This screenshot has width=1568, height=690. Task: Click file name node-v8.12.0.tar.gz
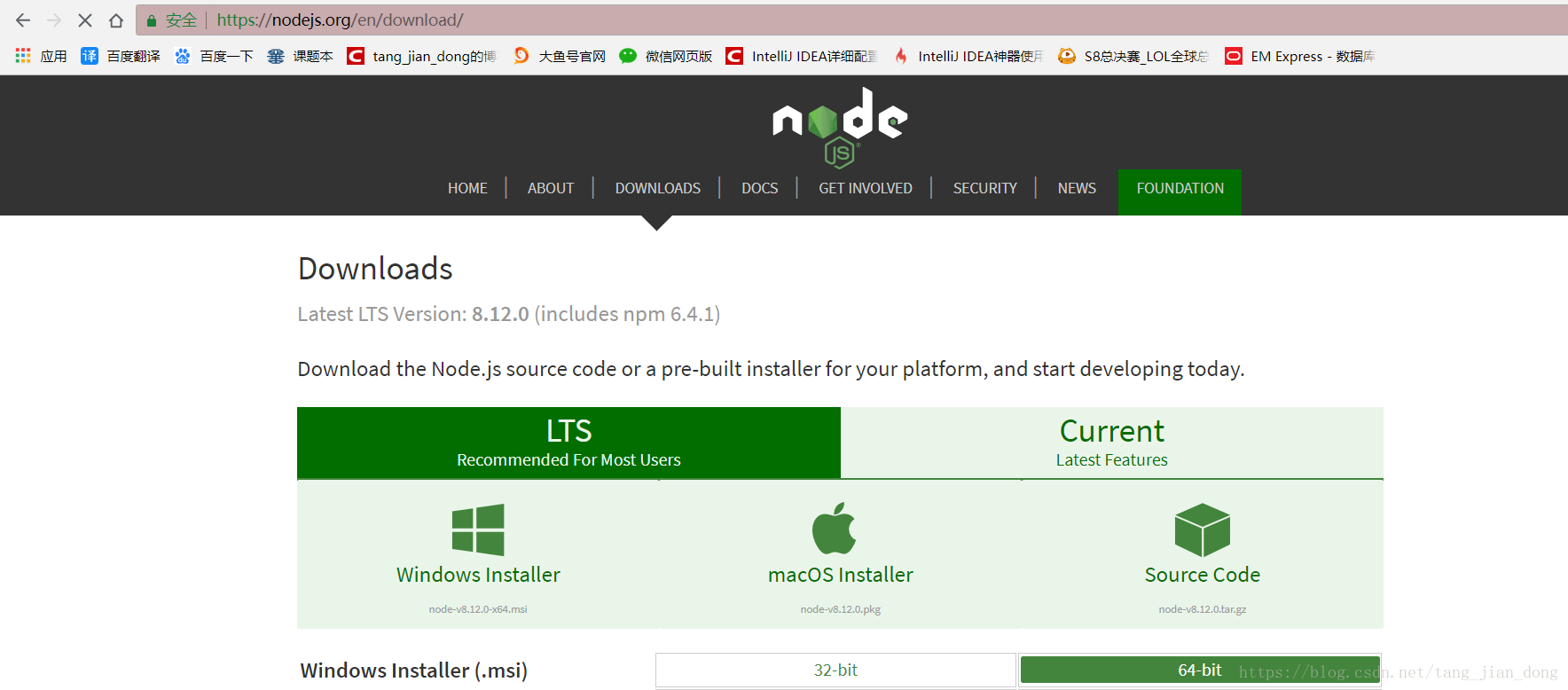[x=1203, y=609]
